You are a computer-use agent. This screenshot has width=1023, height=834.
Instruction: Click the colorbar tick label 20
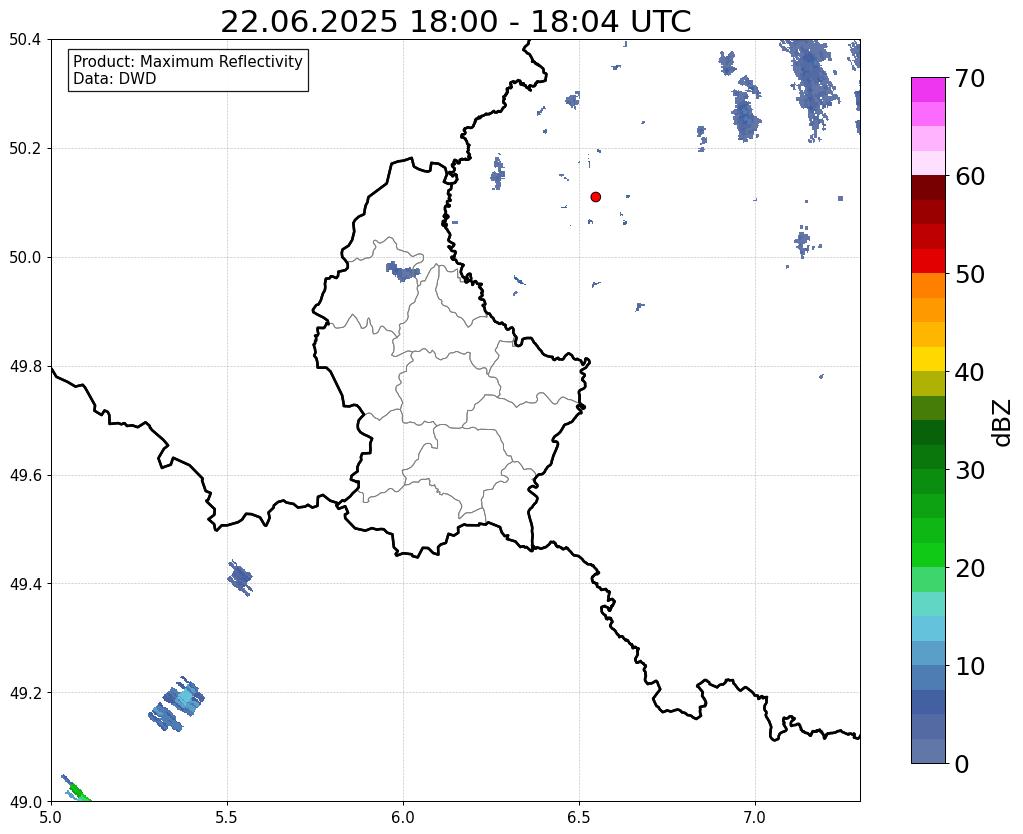click(x=970, y=568)
